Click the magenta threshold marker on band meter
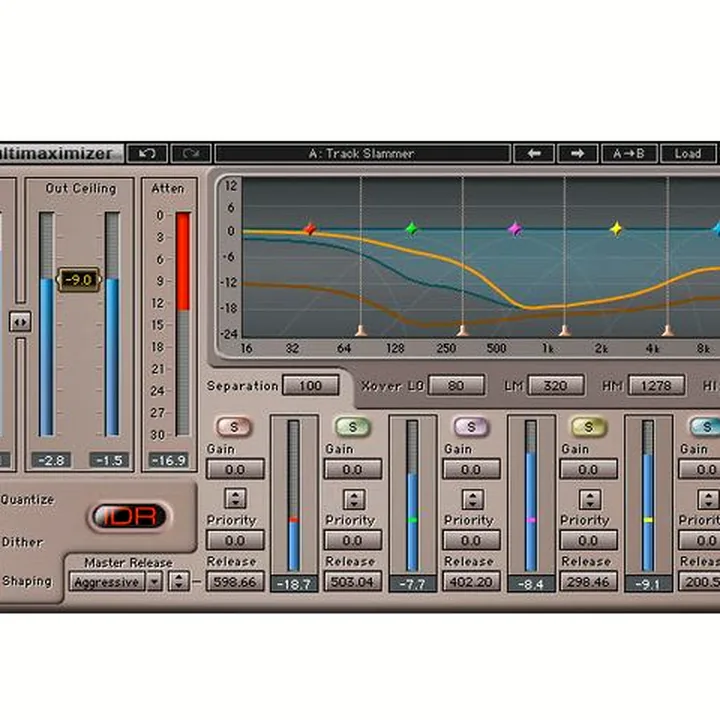 [x=531, y=520]
